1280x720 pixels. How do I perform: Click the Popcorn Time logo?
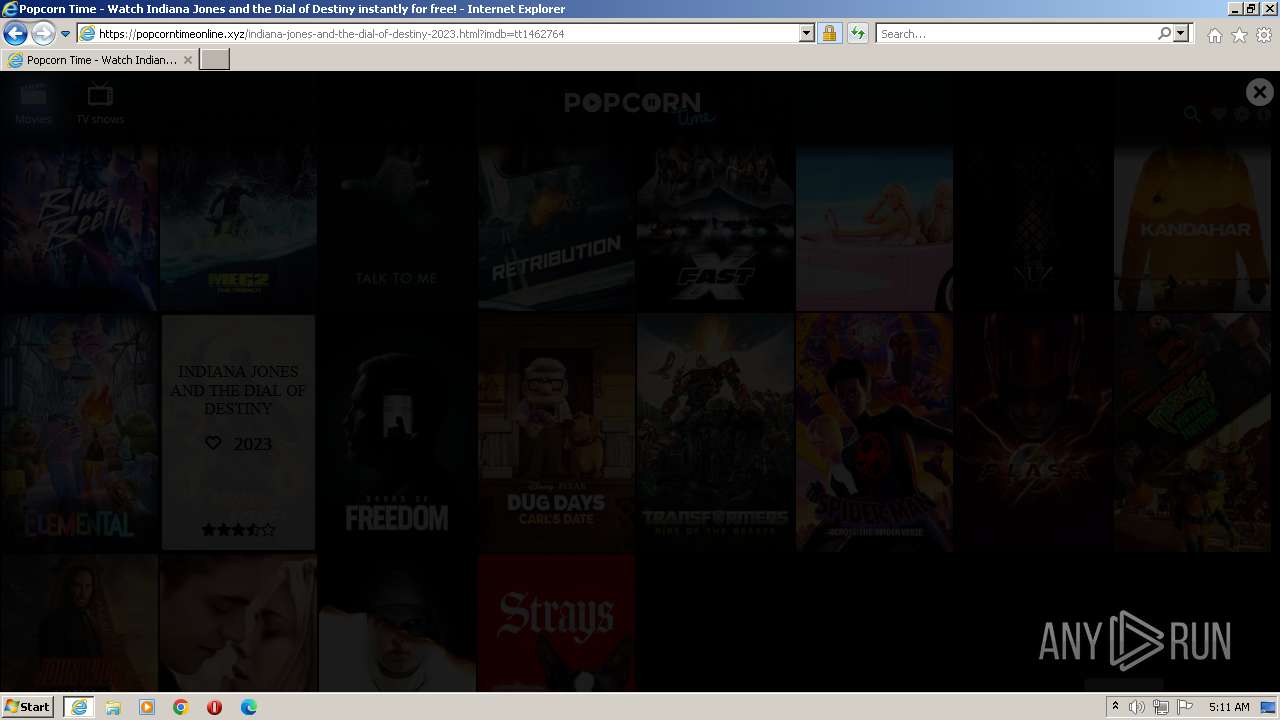click(x=639, y=107)
